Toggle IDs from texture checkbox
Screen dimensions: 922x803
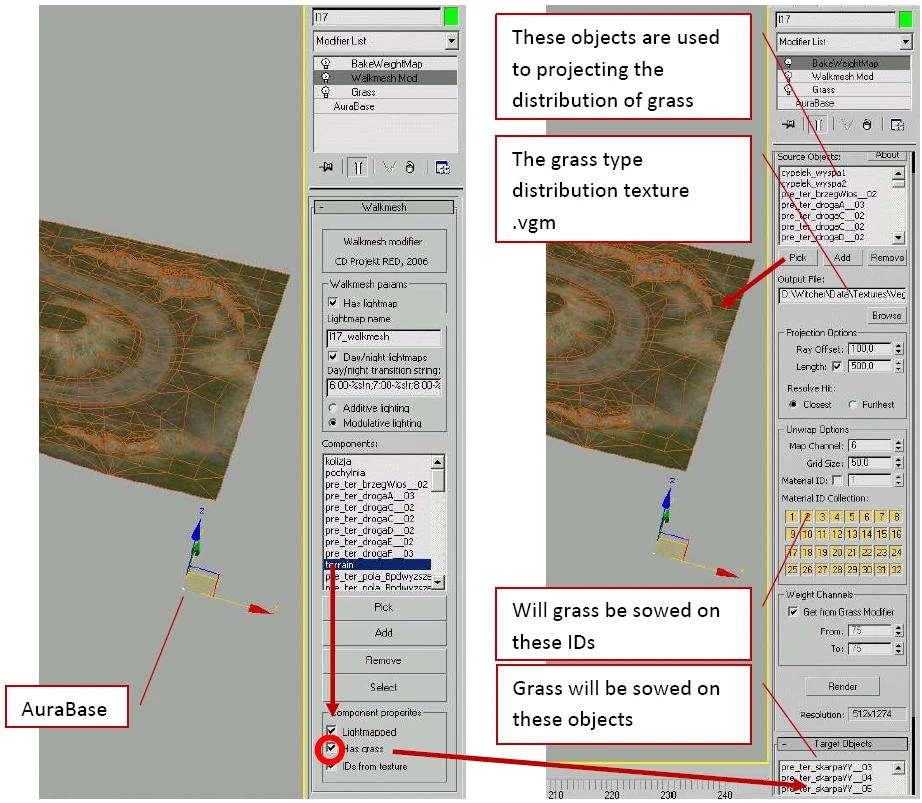[331, 765]
